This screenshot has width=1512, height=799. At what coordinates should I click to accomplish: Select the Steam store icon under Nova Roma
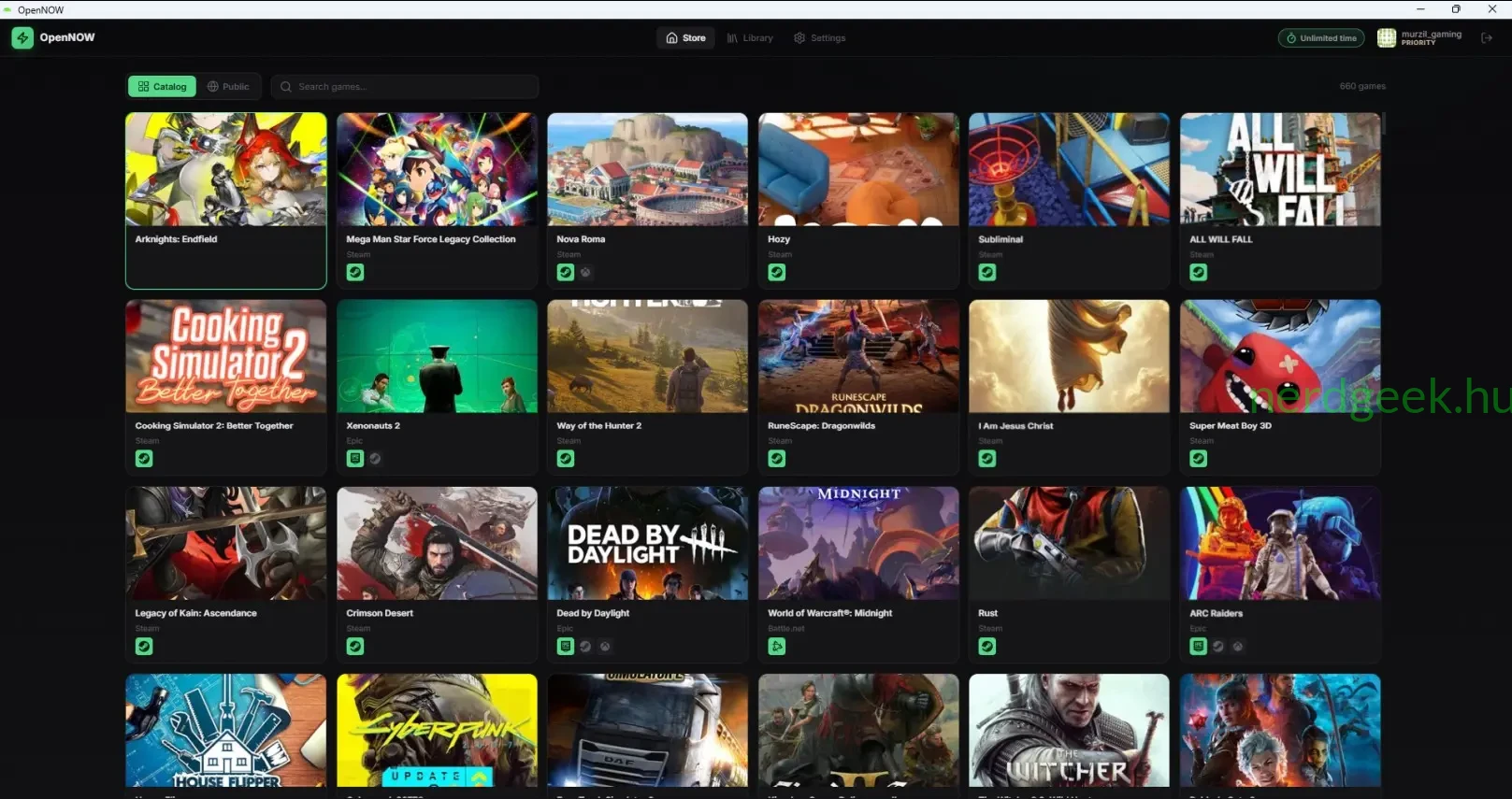566,273
